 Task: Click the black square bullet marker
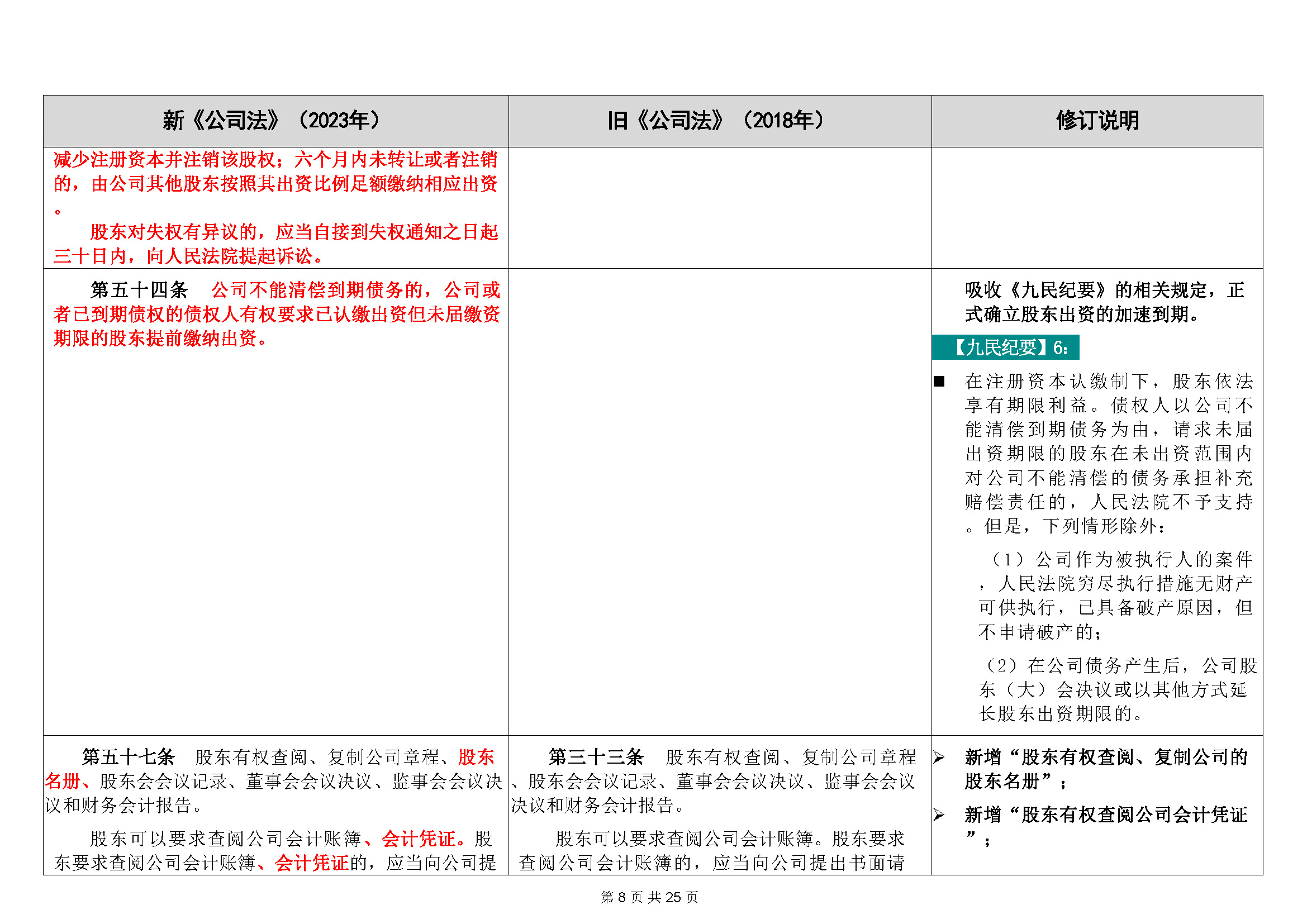(x=939, y=382)
